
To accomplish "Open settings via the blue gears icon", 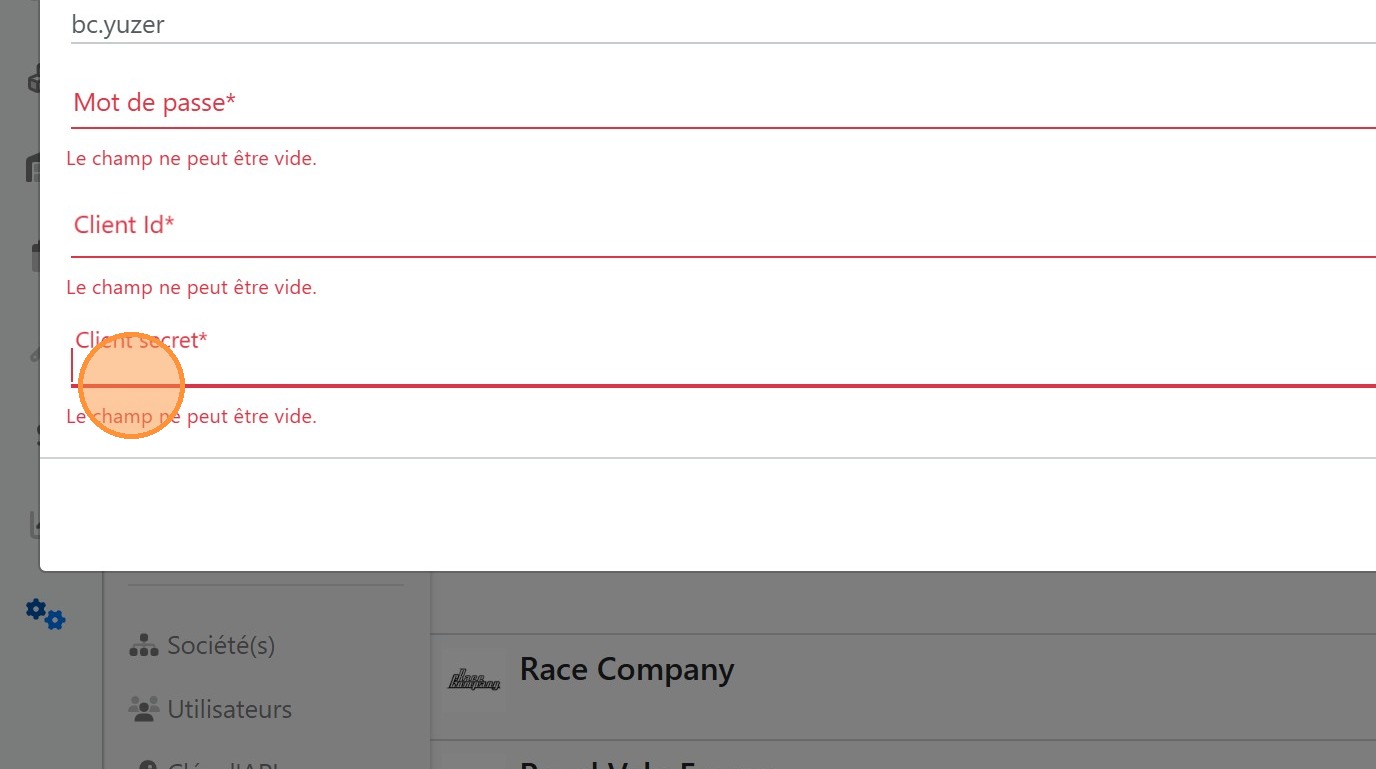I will pyautogui.click(x=45, y=613).
